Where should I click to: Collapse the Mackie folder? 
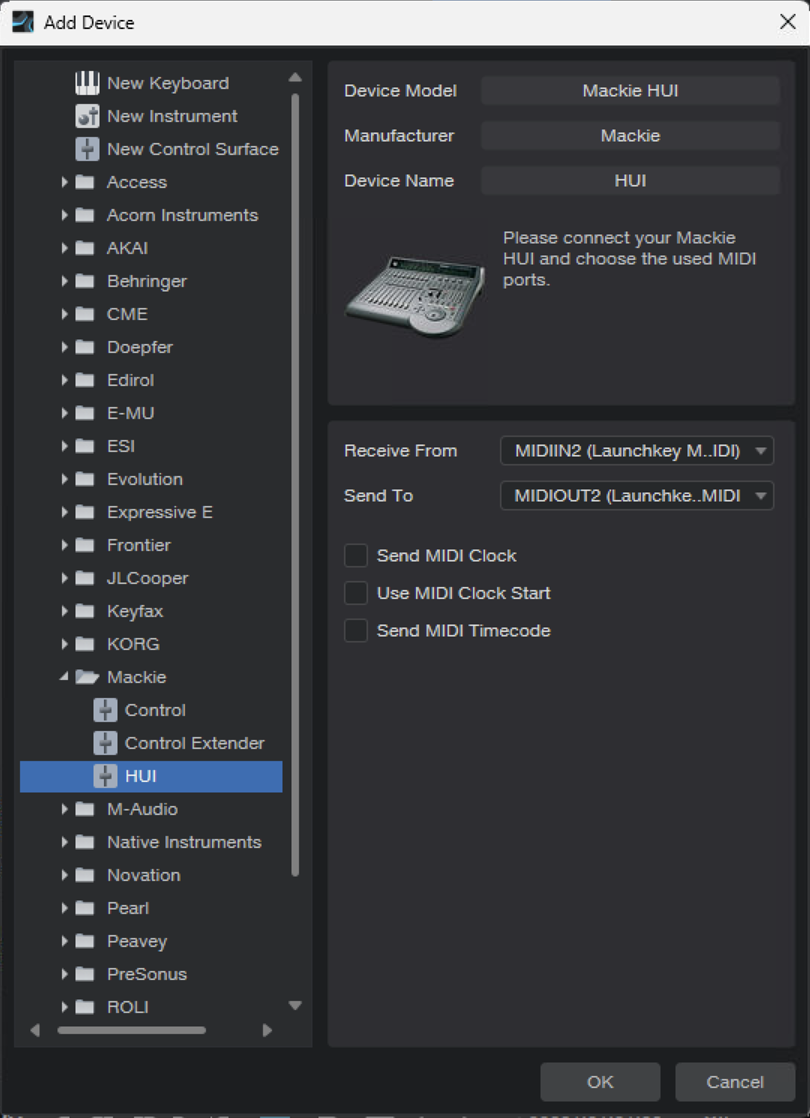pos(64,677)
